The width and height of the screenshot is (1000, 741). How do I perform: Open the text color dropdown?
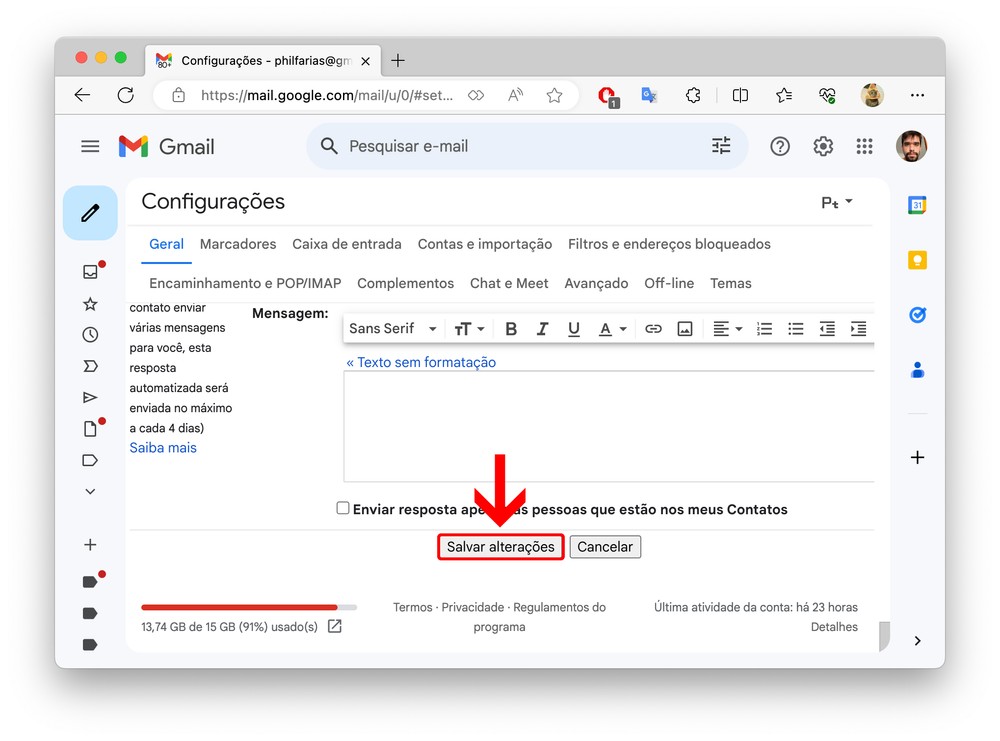[612, 329]
